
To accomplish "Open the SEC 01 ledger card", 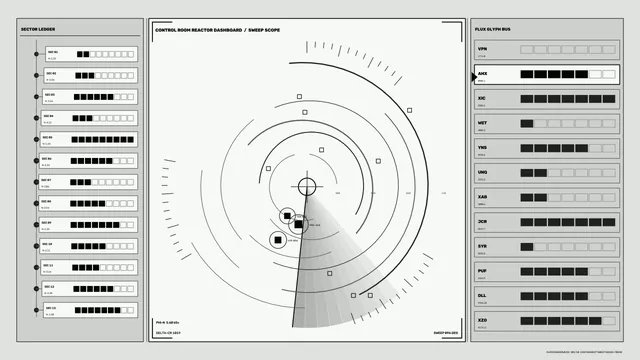I will [91, 54].
